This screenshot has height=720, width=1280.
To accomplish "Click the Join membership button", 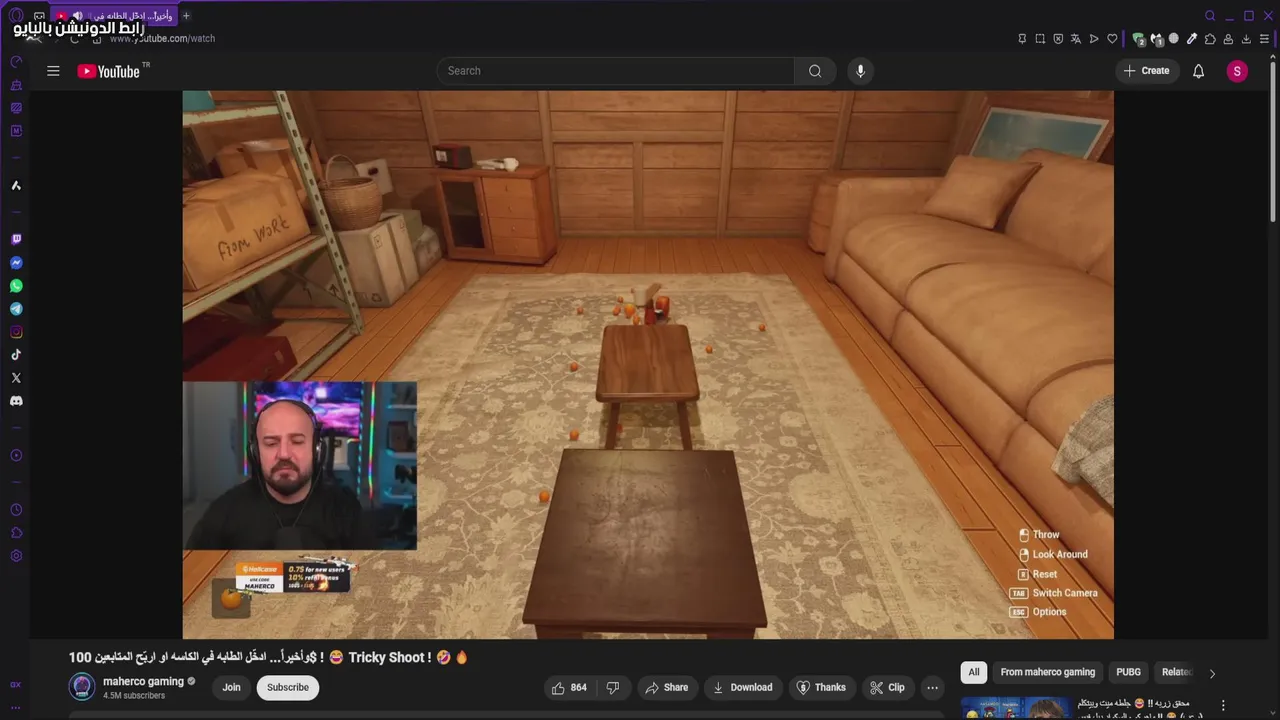I will point(231,687).
